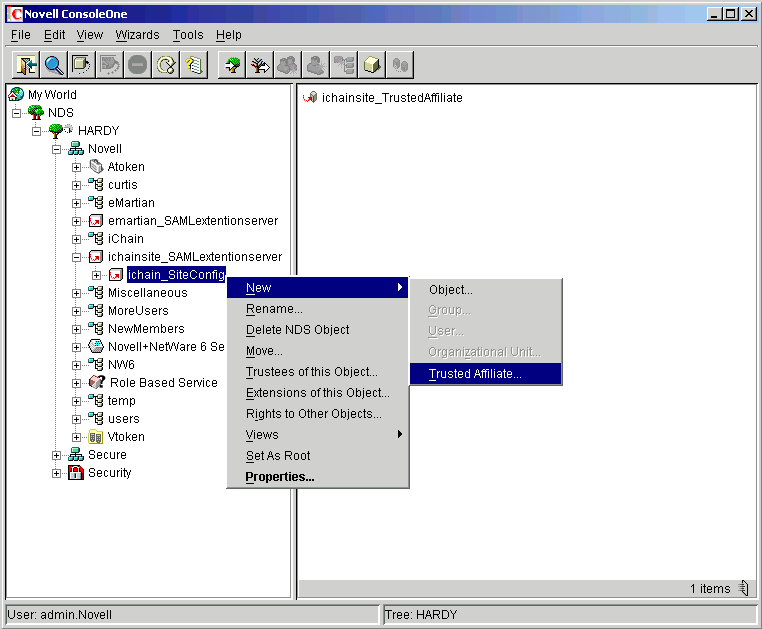Image resolution: width=762 pixels, height=629 pixels.
Task: Click the magnifying glass Find icon
Action: tap(54, 65)
